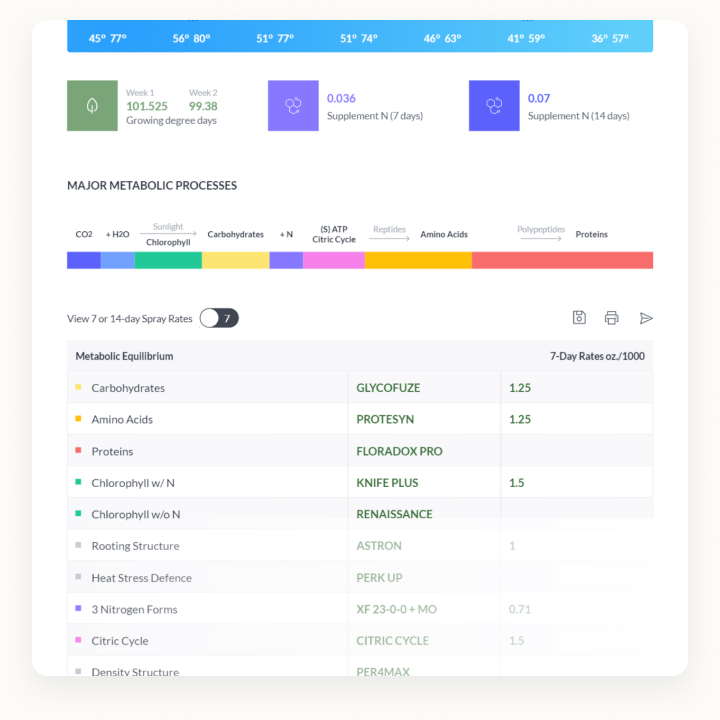Viewport: 720px width, 720px height.
Task: Open the PERK UP product link
Action: coord(379,578)
